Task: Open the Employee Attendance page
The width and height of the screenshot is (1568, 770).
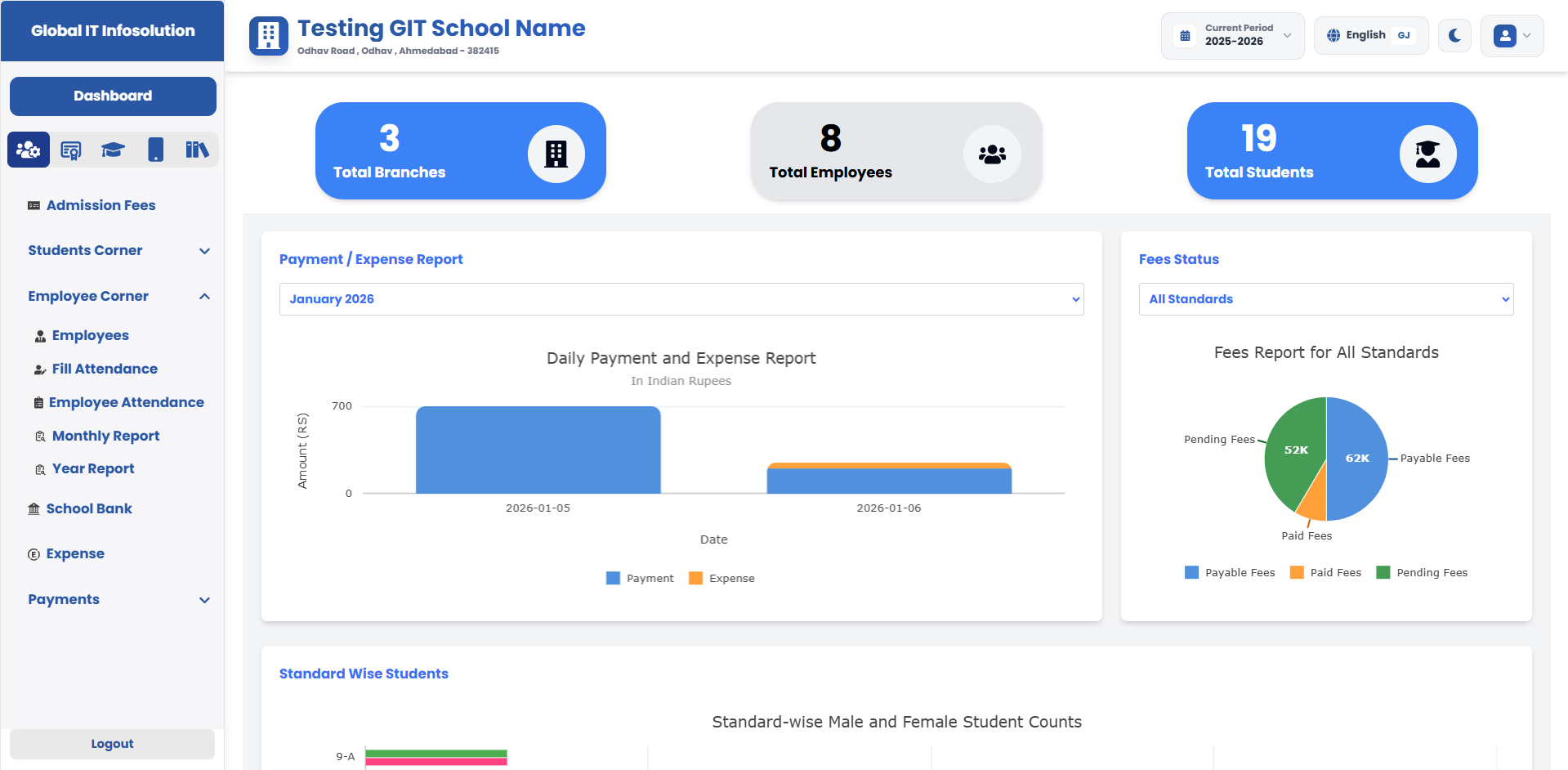Action: click(127, 402)
